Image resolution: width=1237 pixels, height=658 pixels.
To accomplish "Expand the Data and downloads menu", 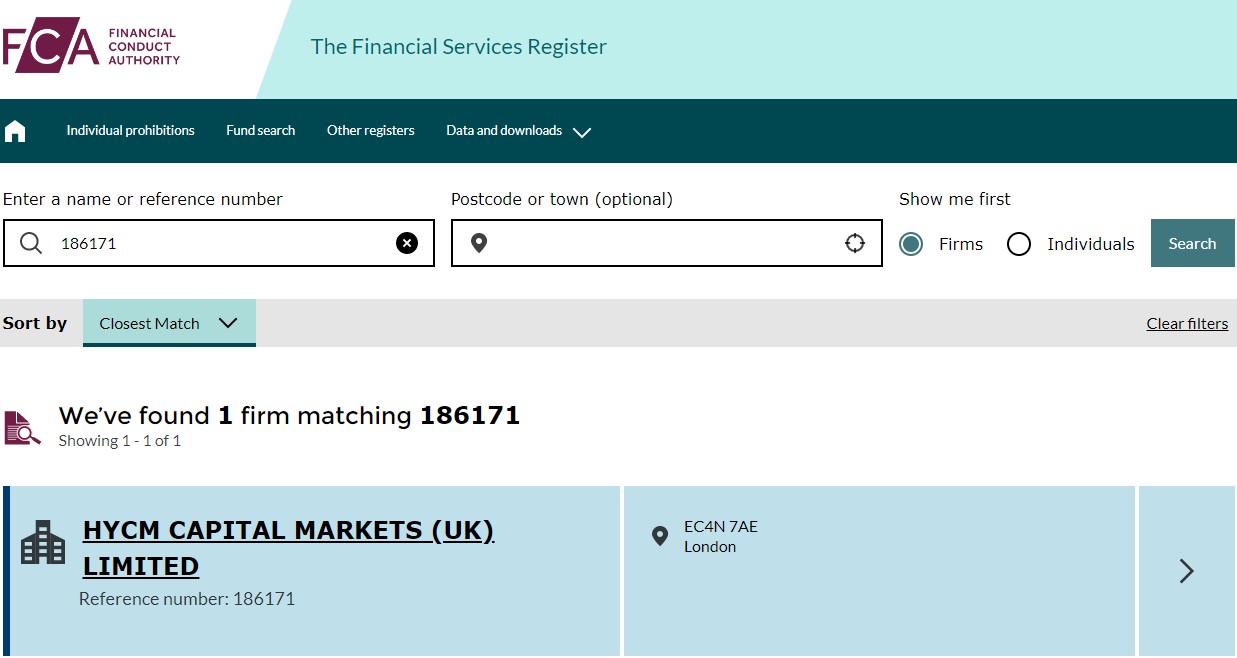I will [x=518, y=131].
